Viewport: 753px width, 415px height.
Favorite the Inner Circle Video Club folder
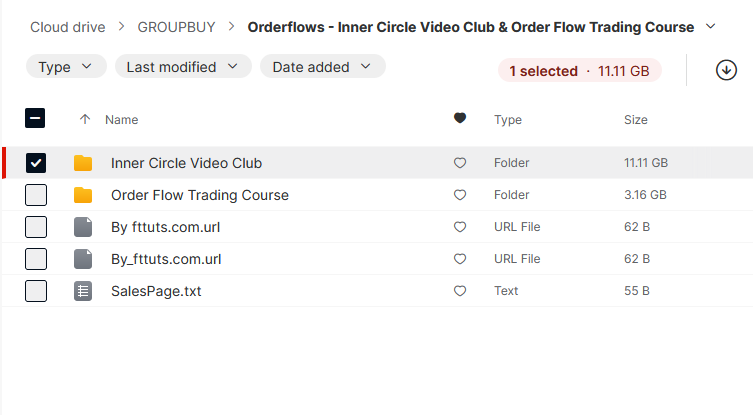tap(460, 163)
